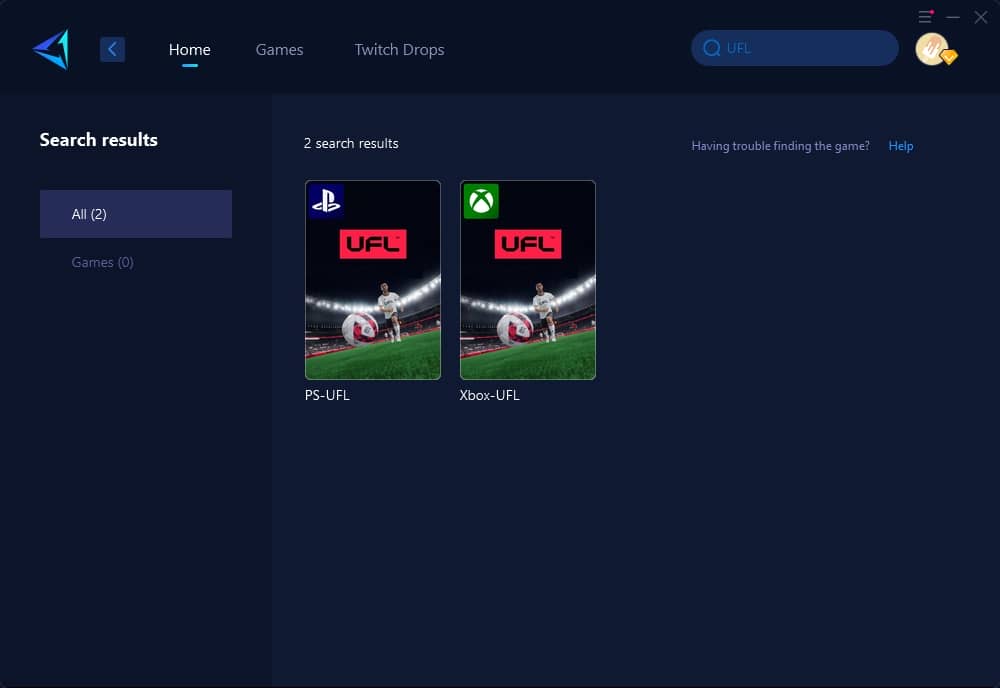Click the PS-UFL title label
The width and height of the screenshot is (1000, 688).
[x=327, y=395]
